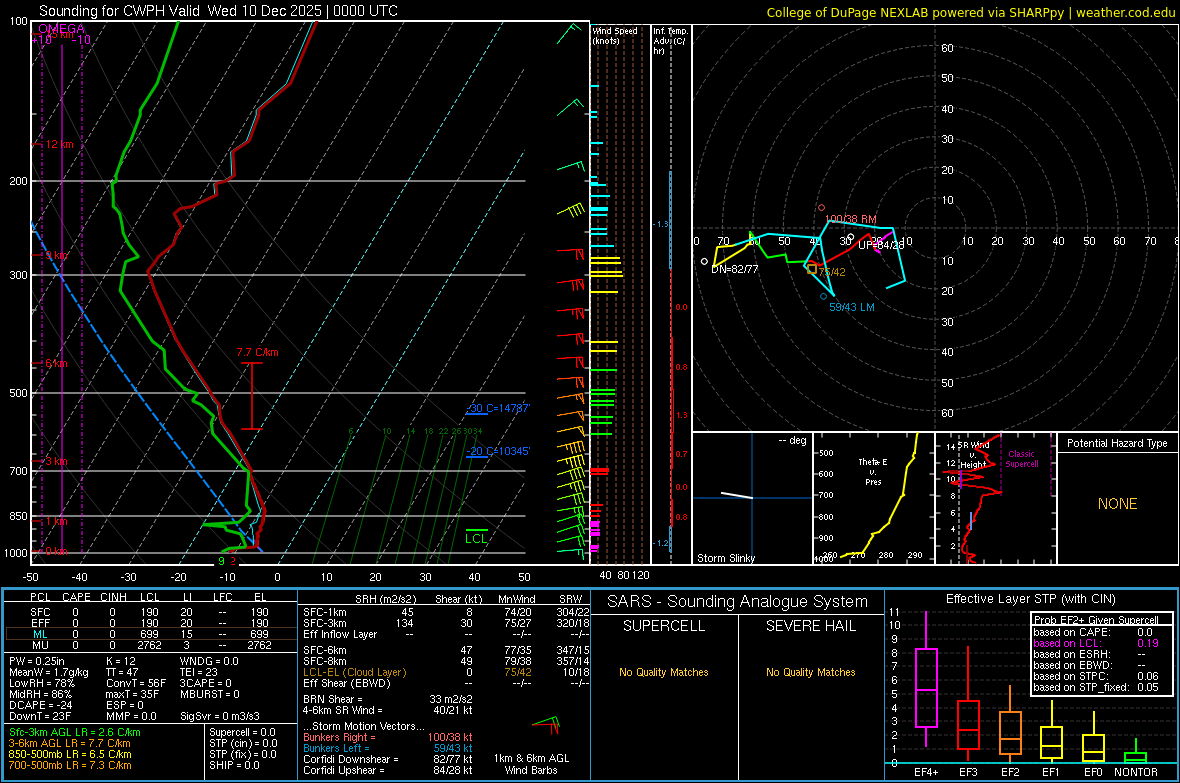Click the 'TEI = 23' value
The height and width of the screenshot is (783, 1180).
pos(199,672)
